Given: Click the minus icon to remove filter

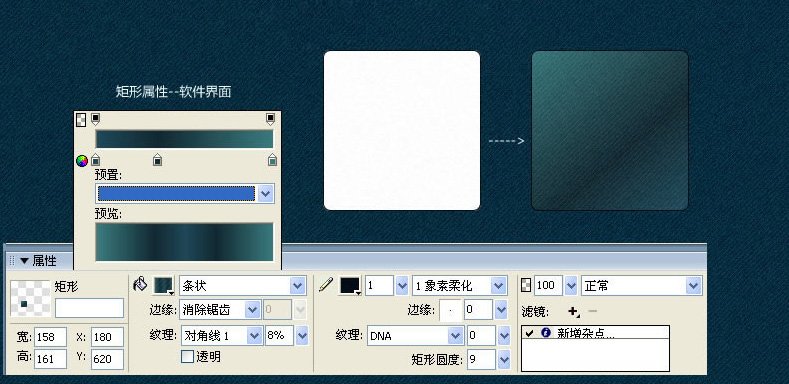Looking at the screenshot, I should coord(593,312).
